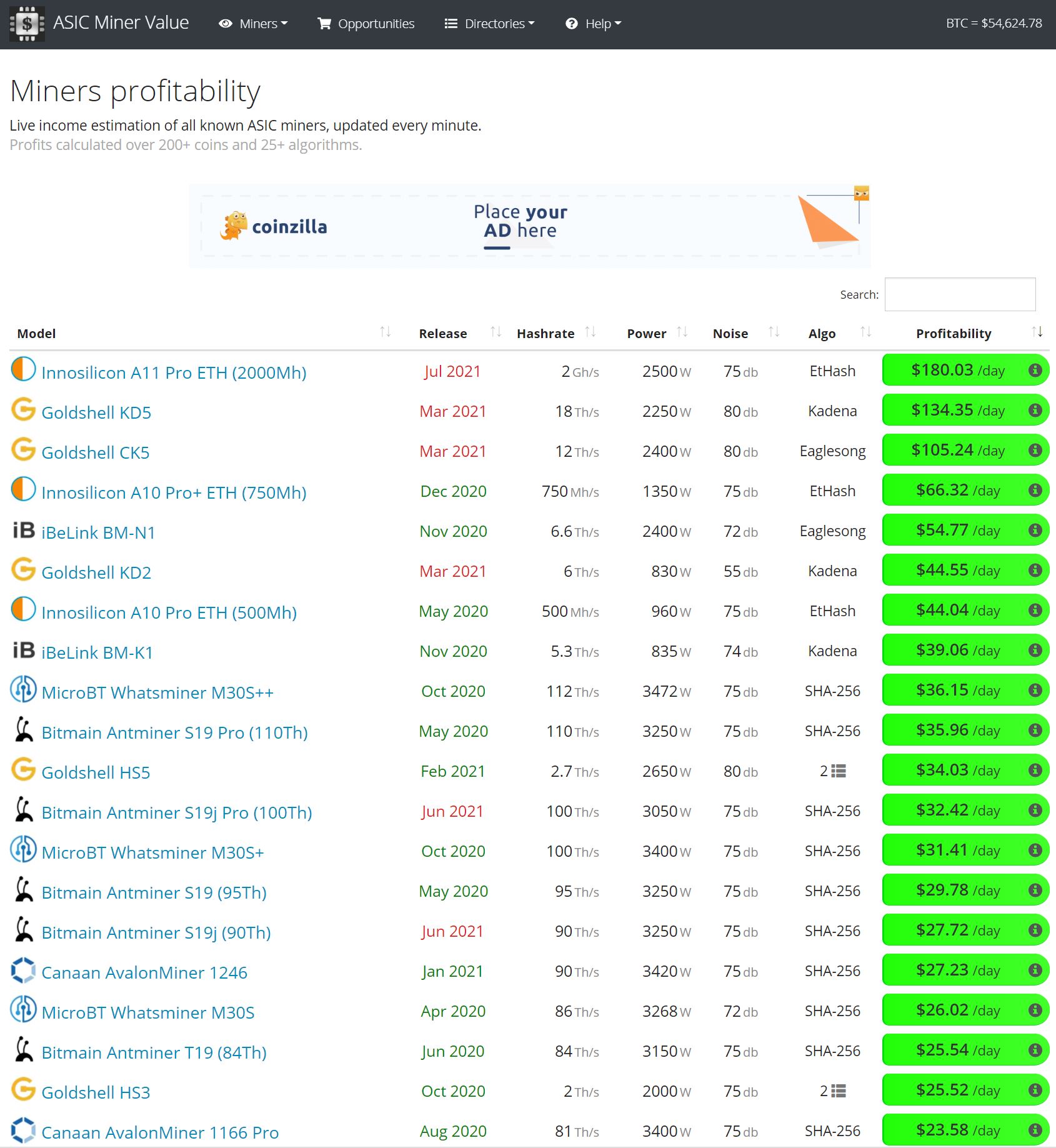Open the Goldshell KD5 miner page
1056x1148 pixels.
(96, 412)
